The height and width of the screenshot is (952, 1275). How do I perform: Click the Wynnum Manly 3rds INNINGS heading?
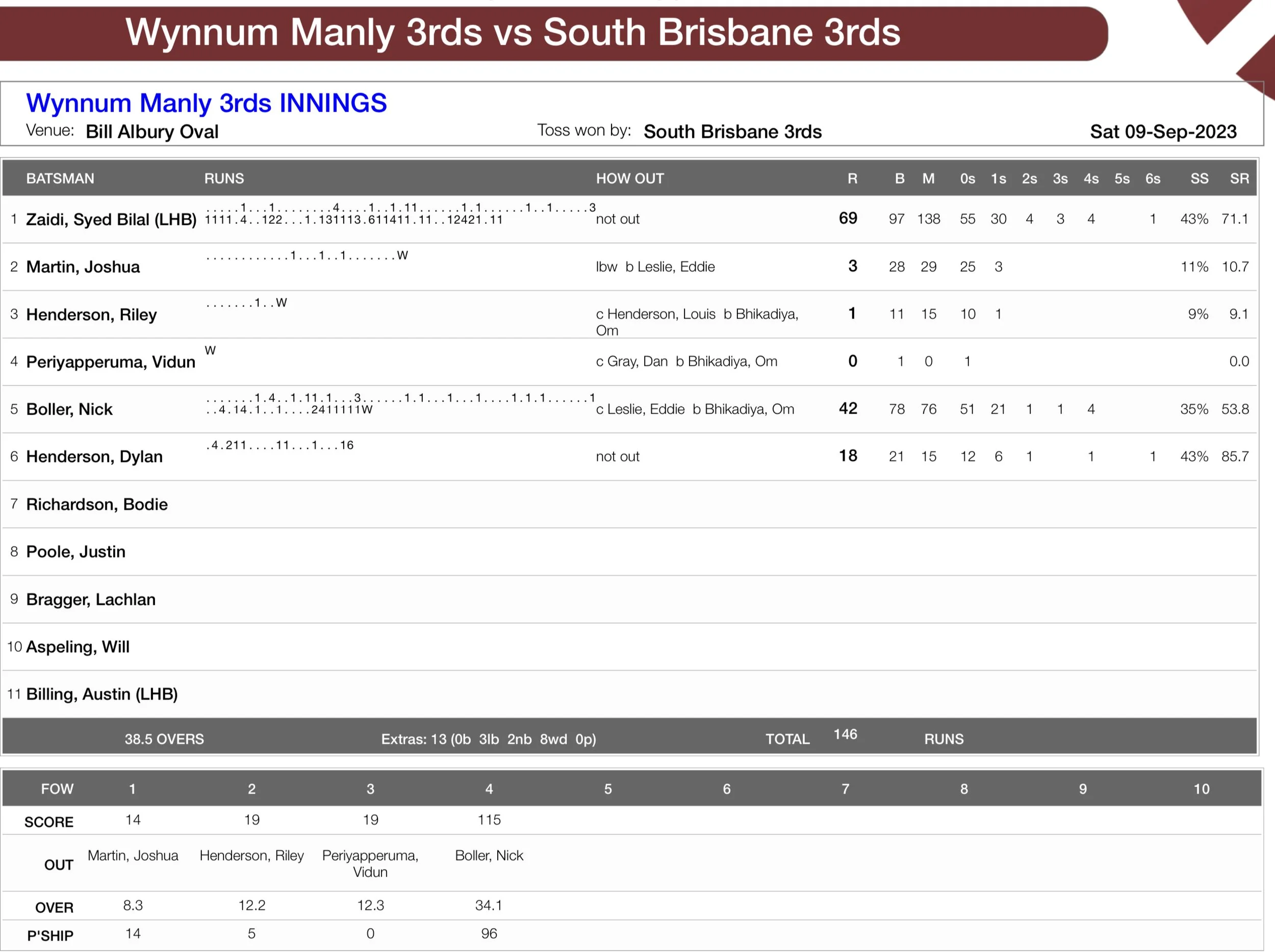point(207,103)
